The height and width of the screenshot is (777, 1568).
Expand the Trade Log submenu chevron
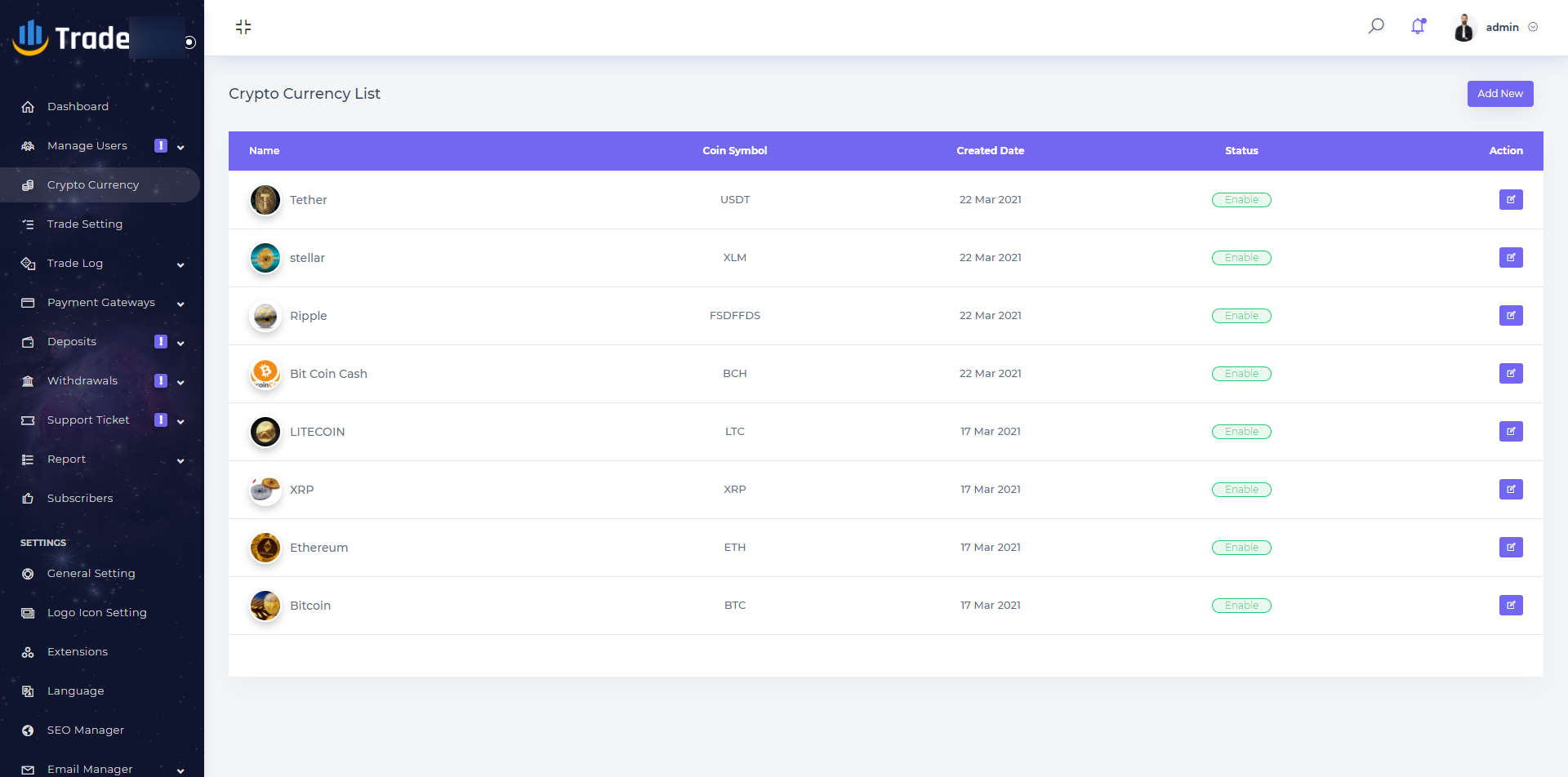(x=180, y=264)
